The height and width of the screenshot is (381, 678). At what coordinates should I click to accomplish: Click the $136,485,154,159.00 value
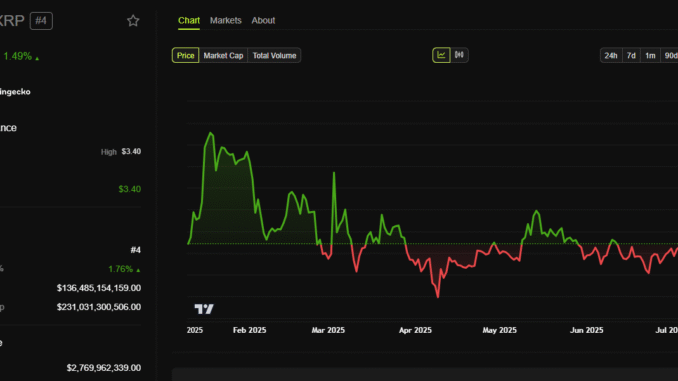[99, 288]
